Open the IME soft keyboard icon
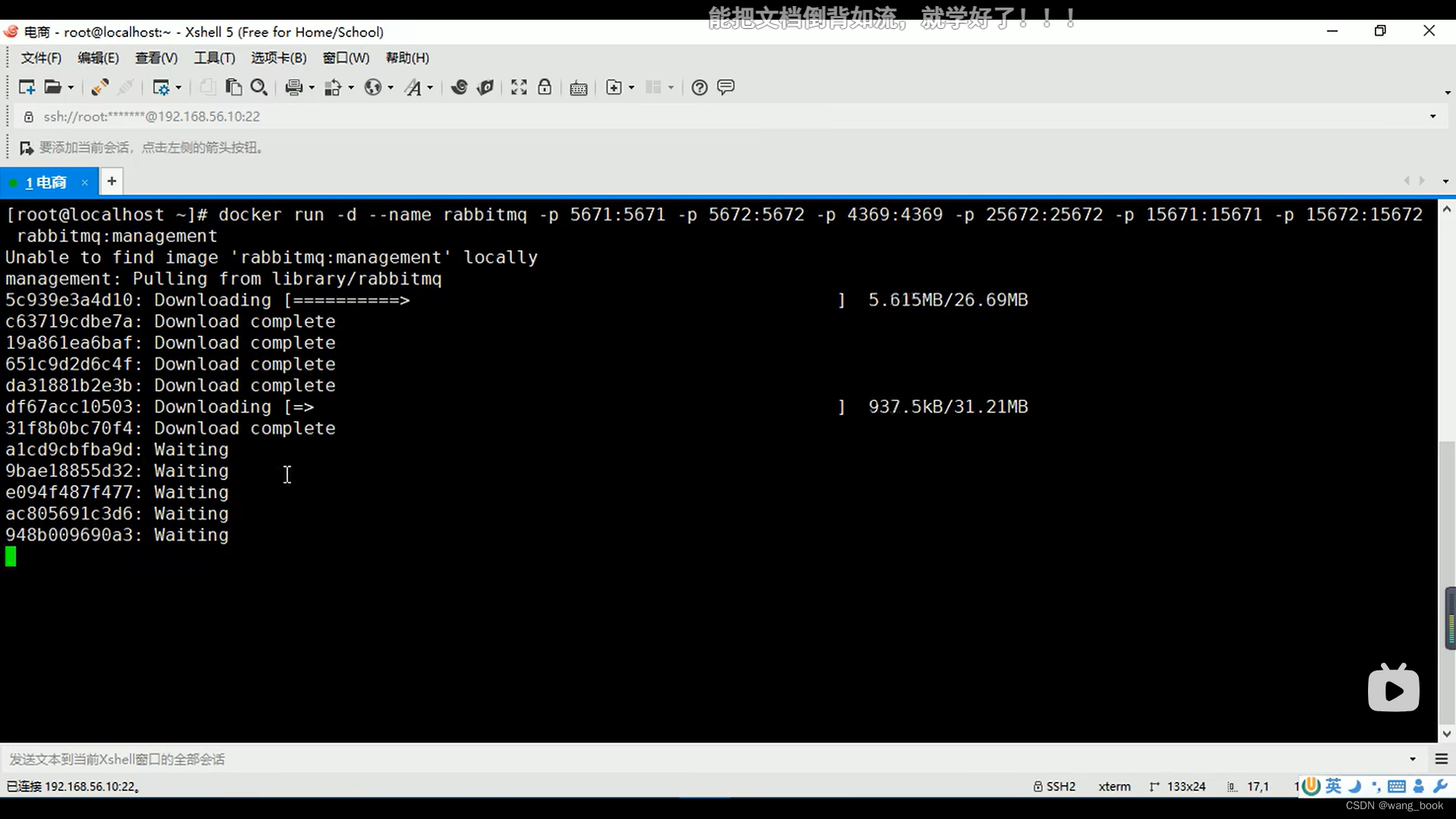 (1397, 786)
